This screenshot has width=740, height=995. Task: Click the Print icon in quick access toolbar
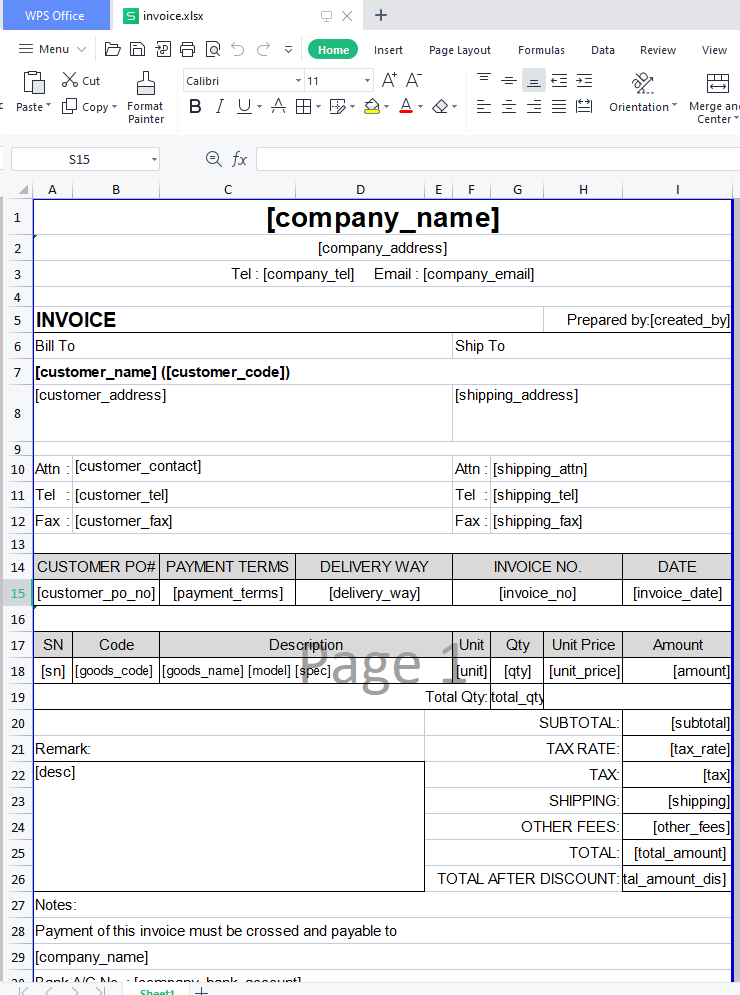click(x=187, y=49)
